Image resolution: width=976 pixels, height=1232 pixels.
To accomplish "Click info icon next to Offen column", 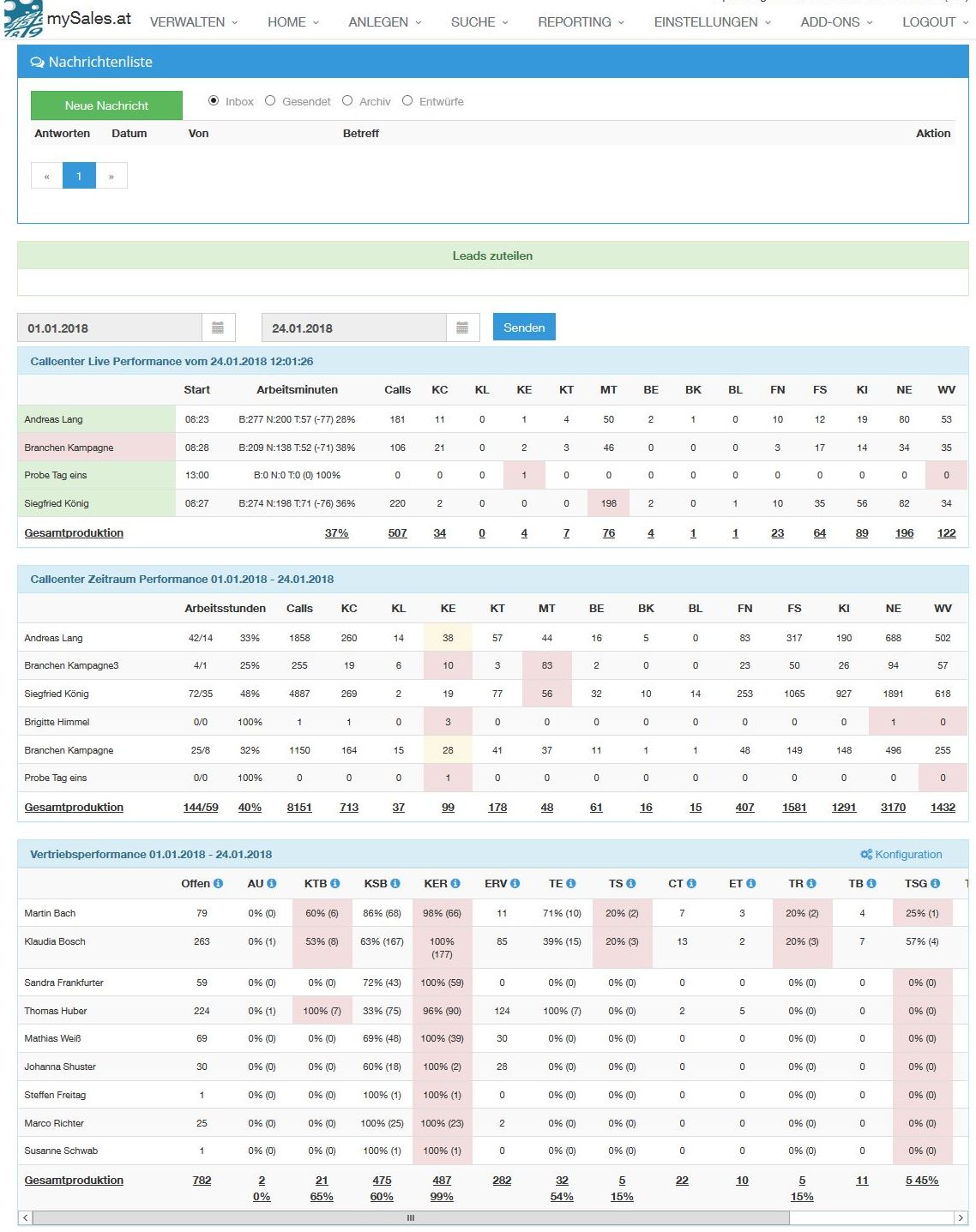I will tap(219, 883).
